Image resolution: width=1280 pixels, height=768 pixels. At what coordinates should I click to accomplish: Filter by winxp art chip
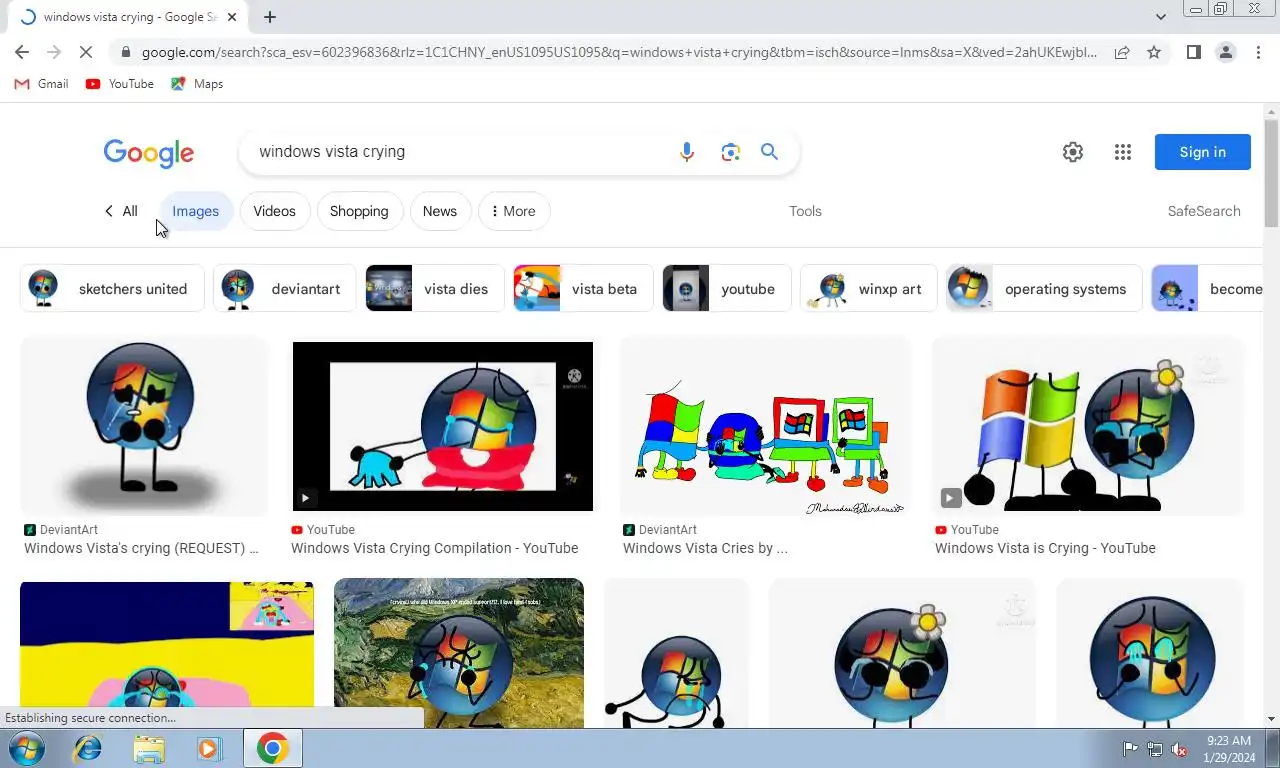click(869, 289)
